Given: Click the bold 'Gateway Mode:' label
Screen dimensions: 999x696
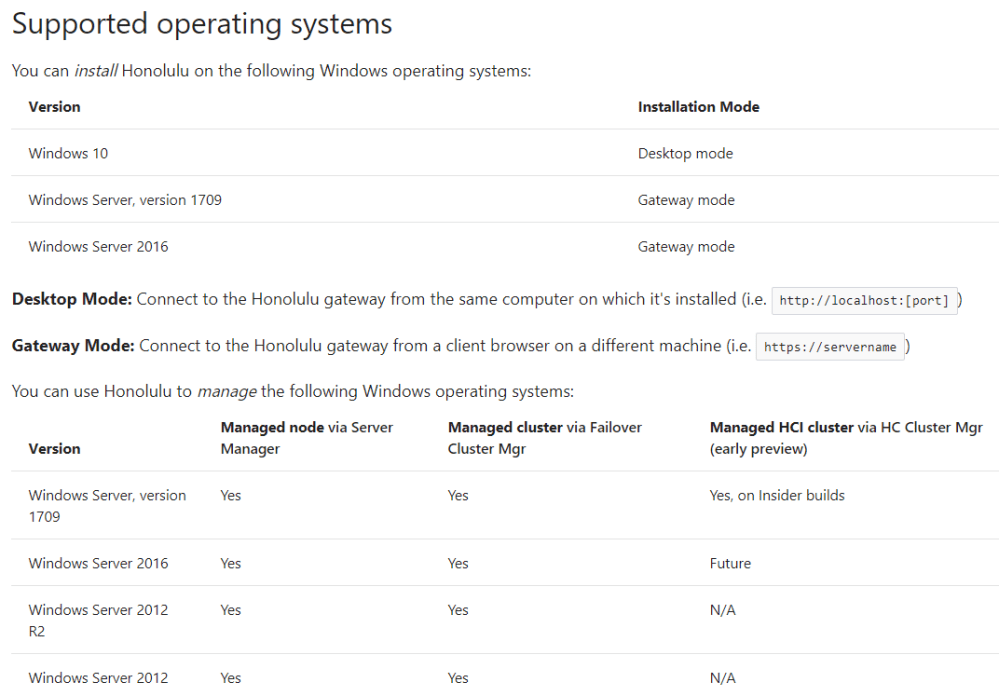Looking at the screenshot, I should (73, 346).
